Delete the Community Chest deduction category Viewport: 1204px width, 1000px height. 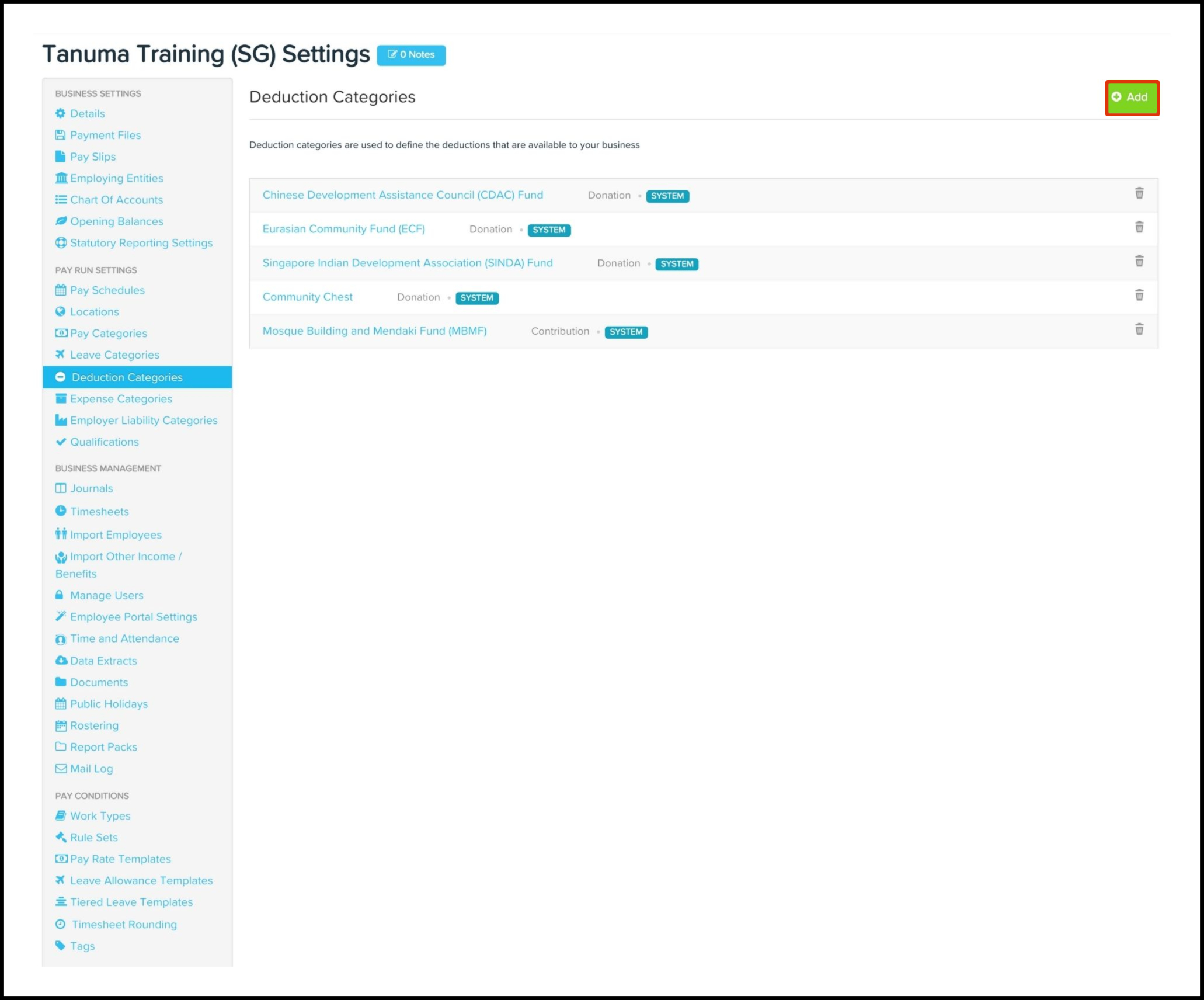(1139, 295)
